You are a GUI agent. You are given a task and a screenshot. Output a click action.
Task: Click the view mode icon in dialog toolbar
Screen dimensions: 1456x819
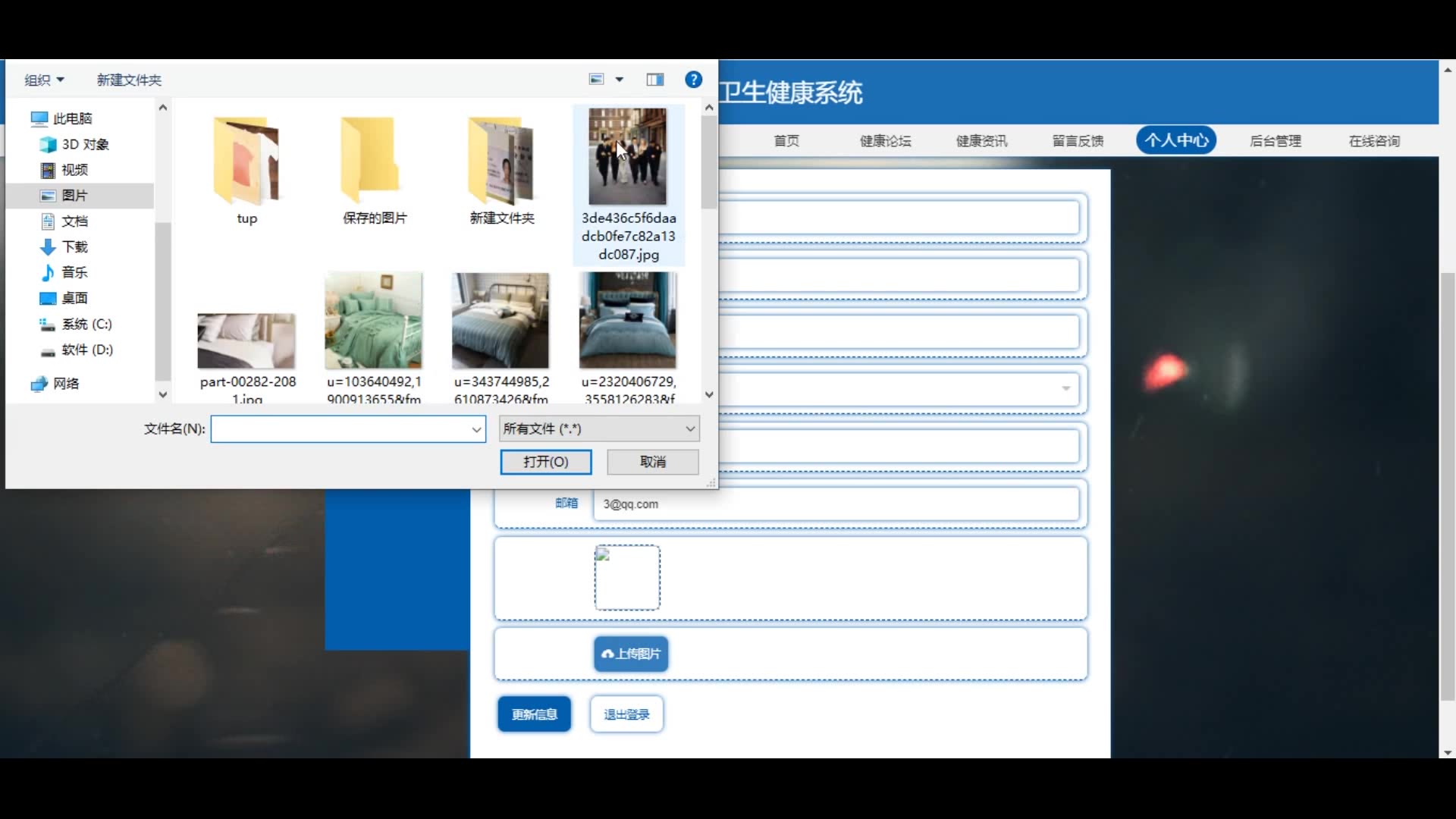pyautogui.click(x=597, y=80)
